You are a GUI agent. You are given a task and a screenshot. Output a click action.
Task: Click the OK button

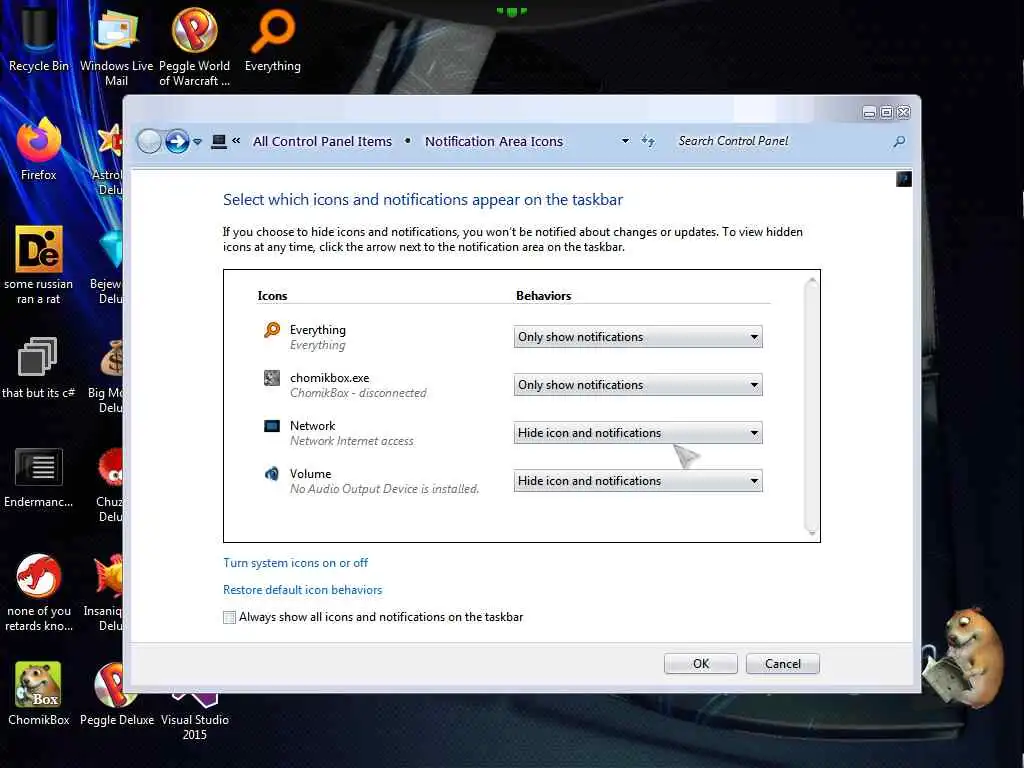[701, 664]
